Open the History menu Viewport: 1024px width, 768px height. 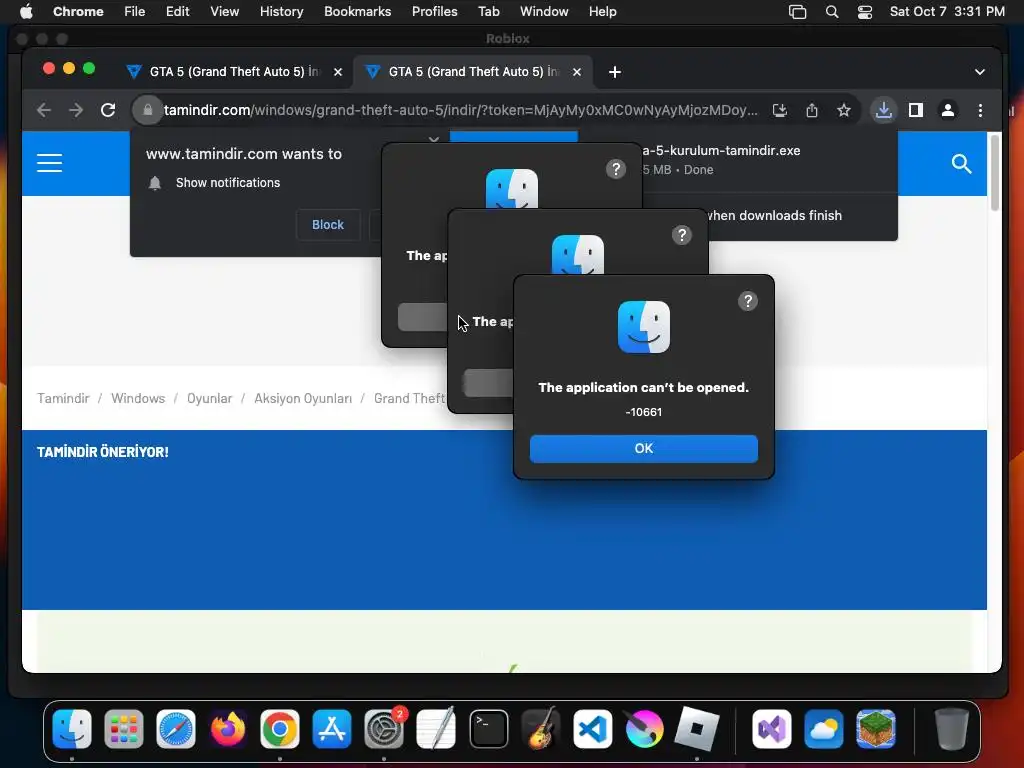pos(281,11)
